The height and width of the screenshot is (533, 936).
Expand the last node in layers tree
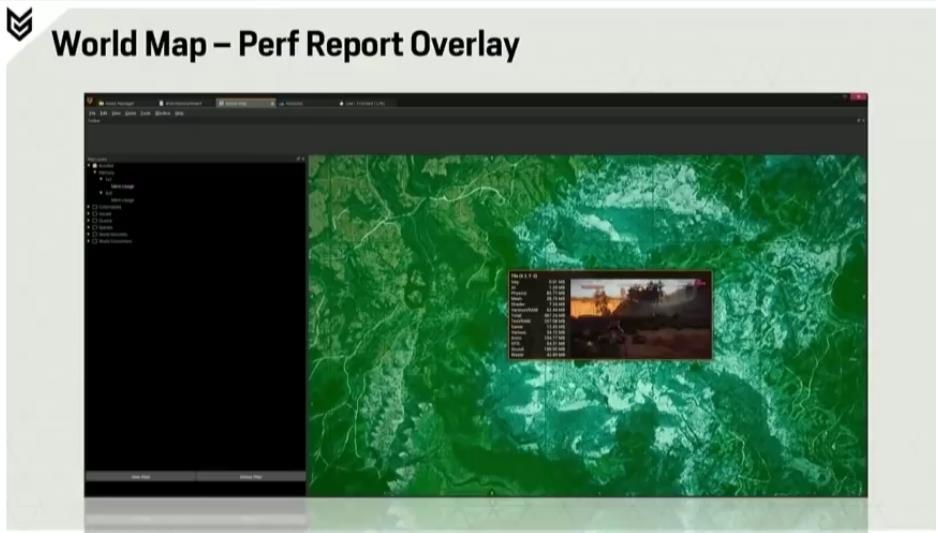(89, 241)
